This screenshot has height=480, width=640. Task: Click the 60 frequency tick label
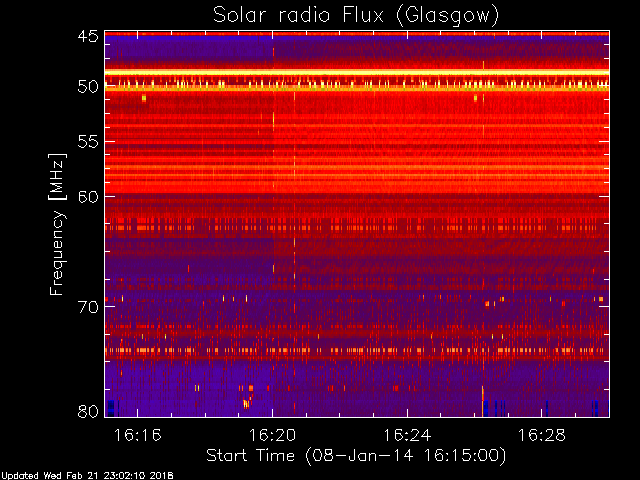88,197
